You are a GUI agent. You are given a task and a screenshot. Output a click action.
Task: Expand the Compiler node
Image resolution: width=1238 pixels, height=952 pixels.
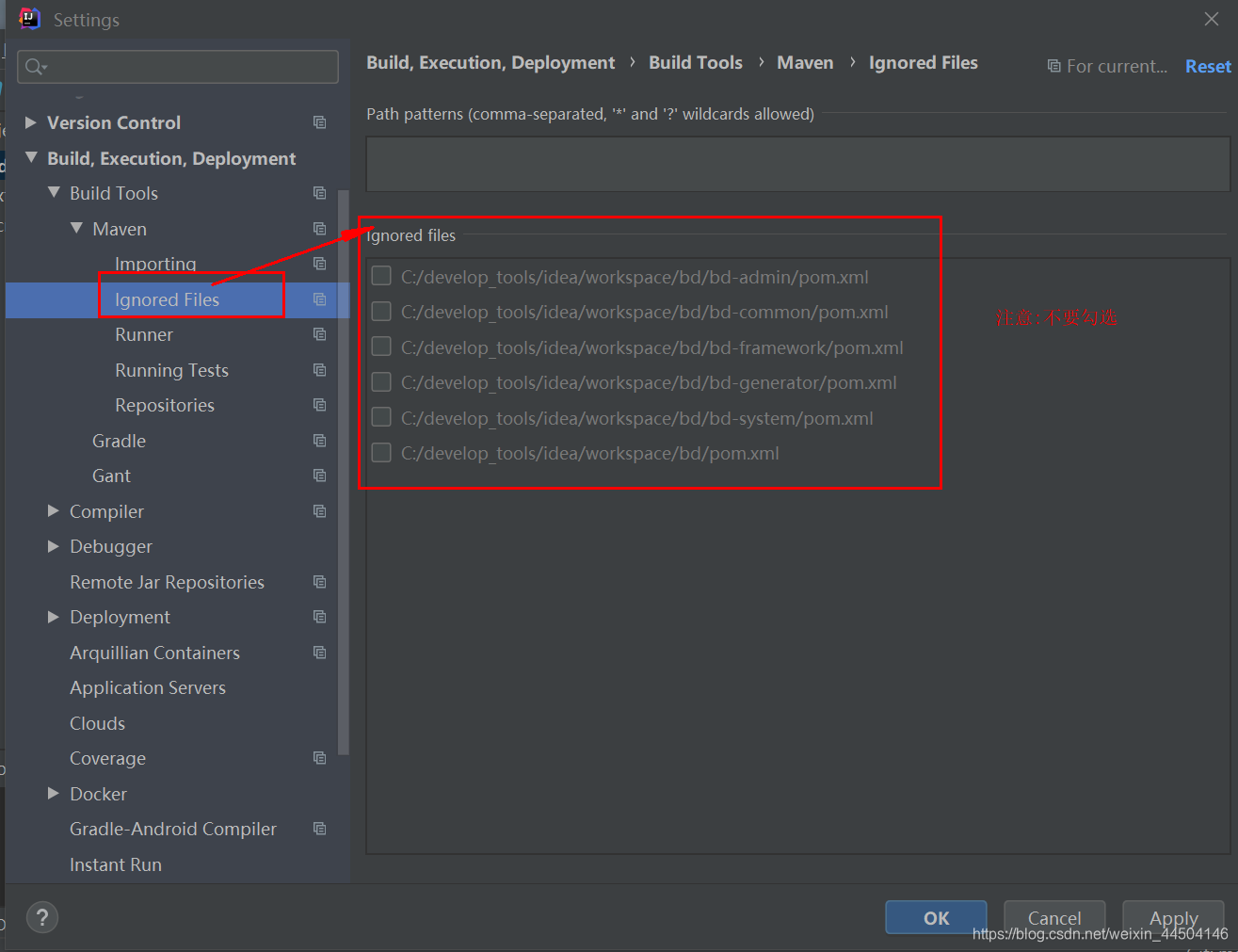[54, 511]
